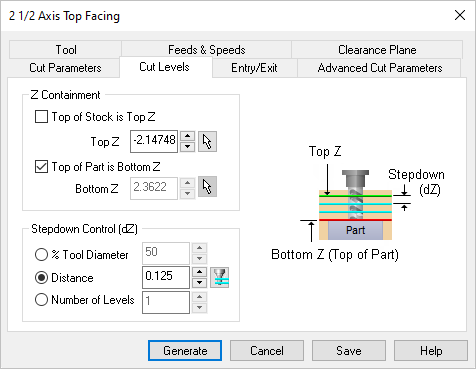Open the Tool tab

(66, 50)
